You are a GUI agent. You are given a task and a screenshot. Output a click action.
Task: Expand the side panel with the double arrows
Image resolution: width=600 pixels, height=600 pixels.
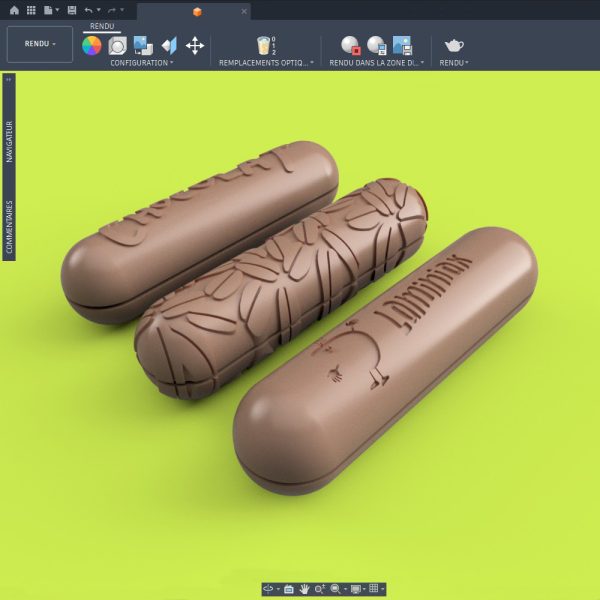pyautogui.click(x=9, y=80)
